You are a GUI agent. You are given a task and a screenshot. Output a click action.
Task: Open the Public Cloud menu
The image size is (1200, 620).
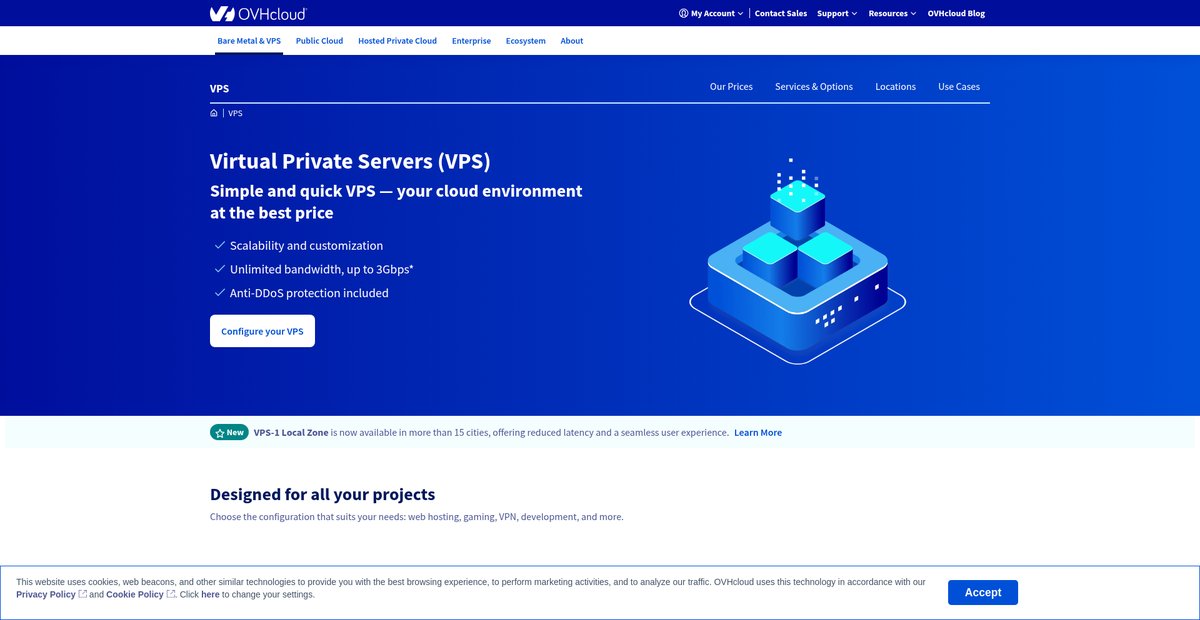pos(319,41)
